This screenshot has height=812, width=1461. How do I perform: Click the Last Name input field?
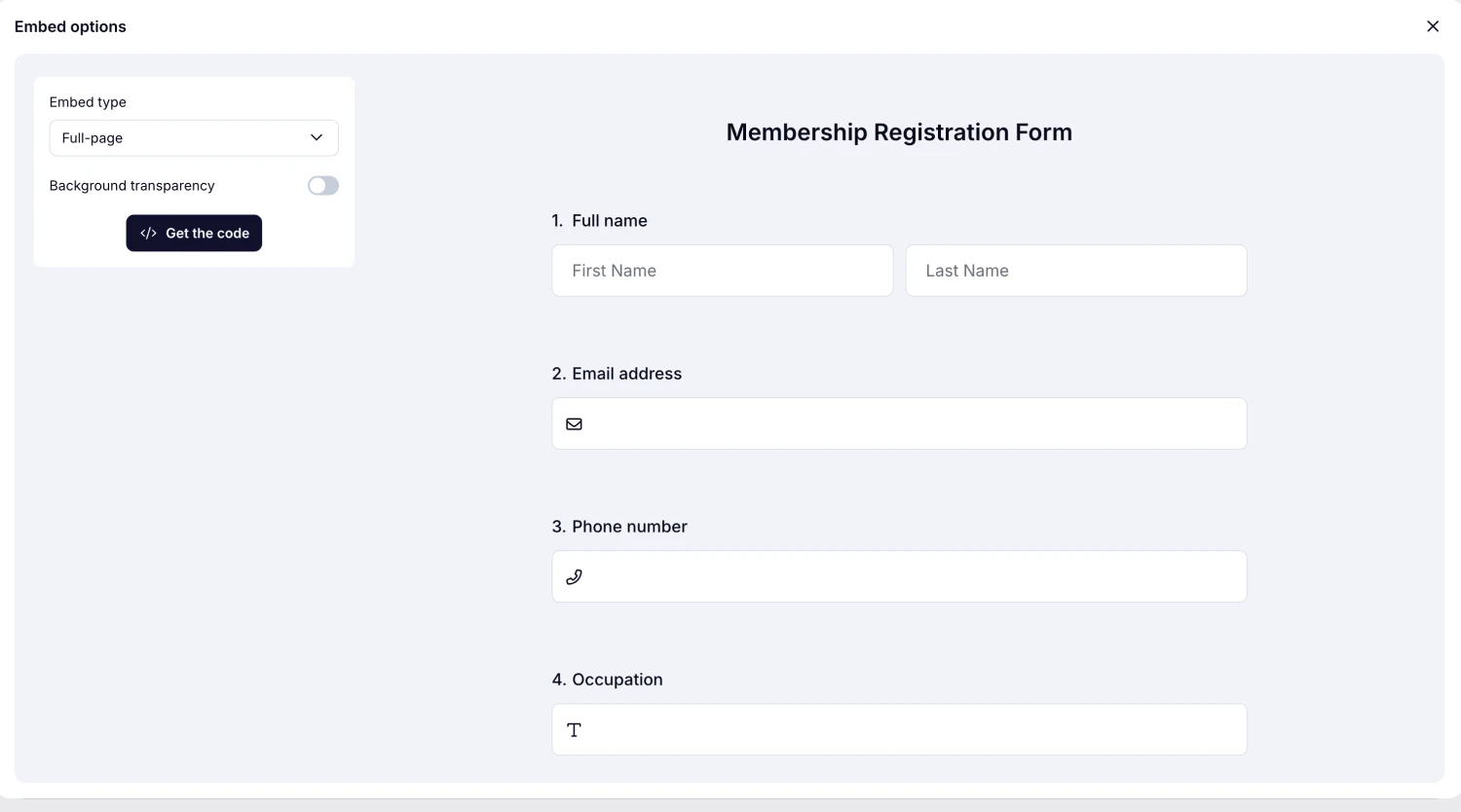click(x=1075, y=270)
